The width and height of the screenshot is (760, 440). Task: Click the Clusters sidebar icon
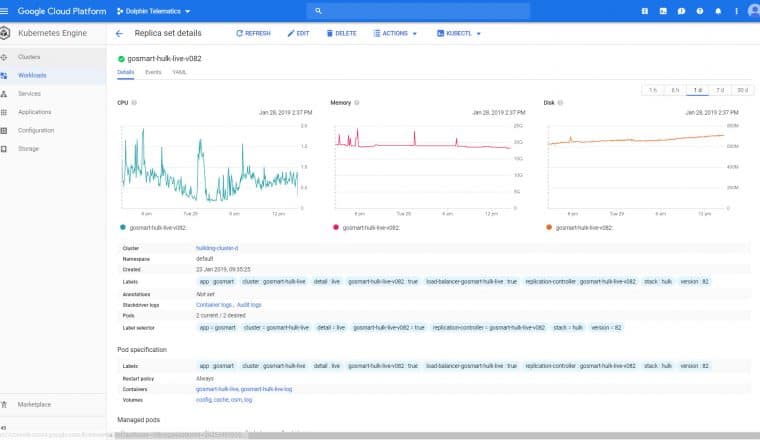click(x=4, y=57)
